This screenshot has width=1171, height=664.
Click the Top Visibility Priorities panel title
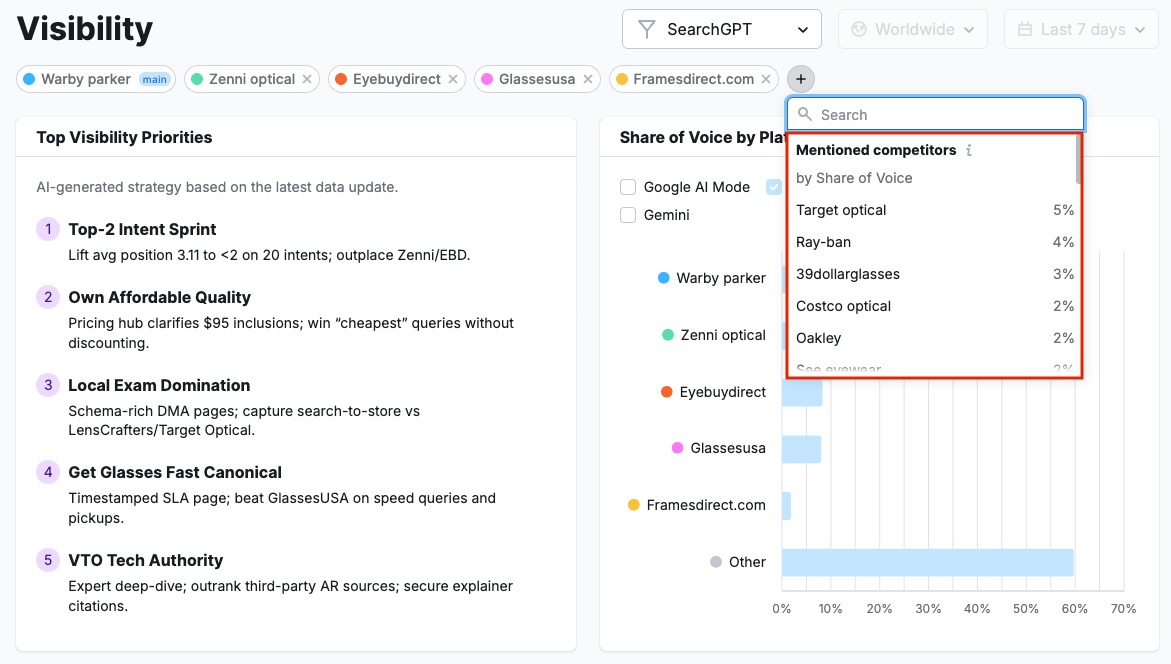pos(124,137)
